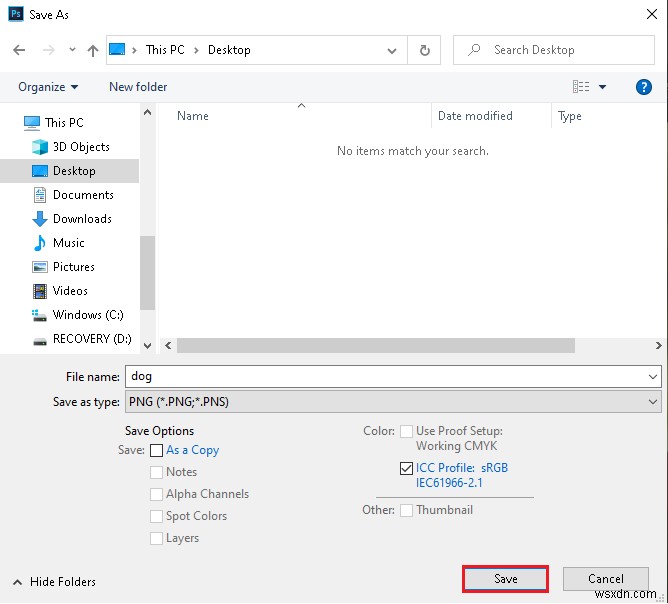The image size is (668, 604).
Task: Click the sidebar vertical scrollbar thumb
Action: (x=147, y=273)
